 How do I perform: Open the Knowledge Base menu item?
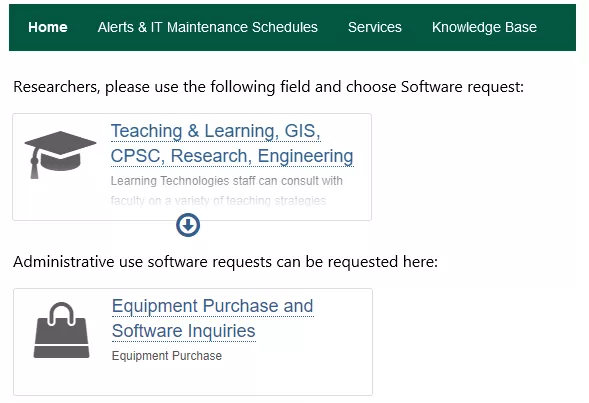(484, 27)
